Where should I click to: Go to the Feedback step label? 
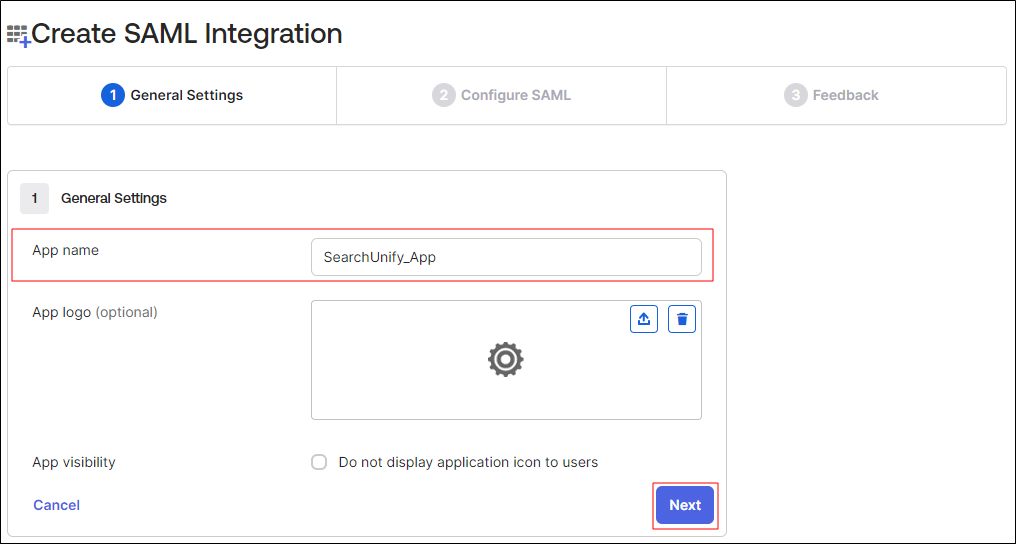tap(845, 95)
